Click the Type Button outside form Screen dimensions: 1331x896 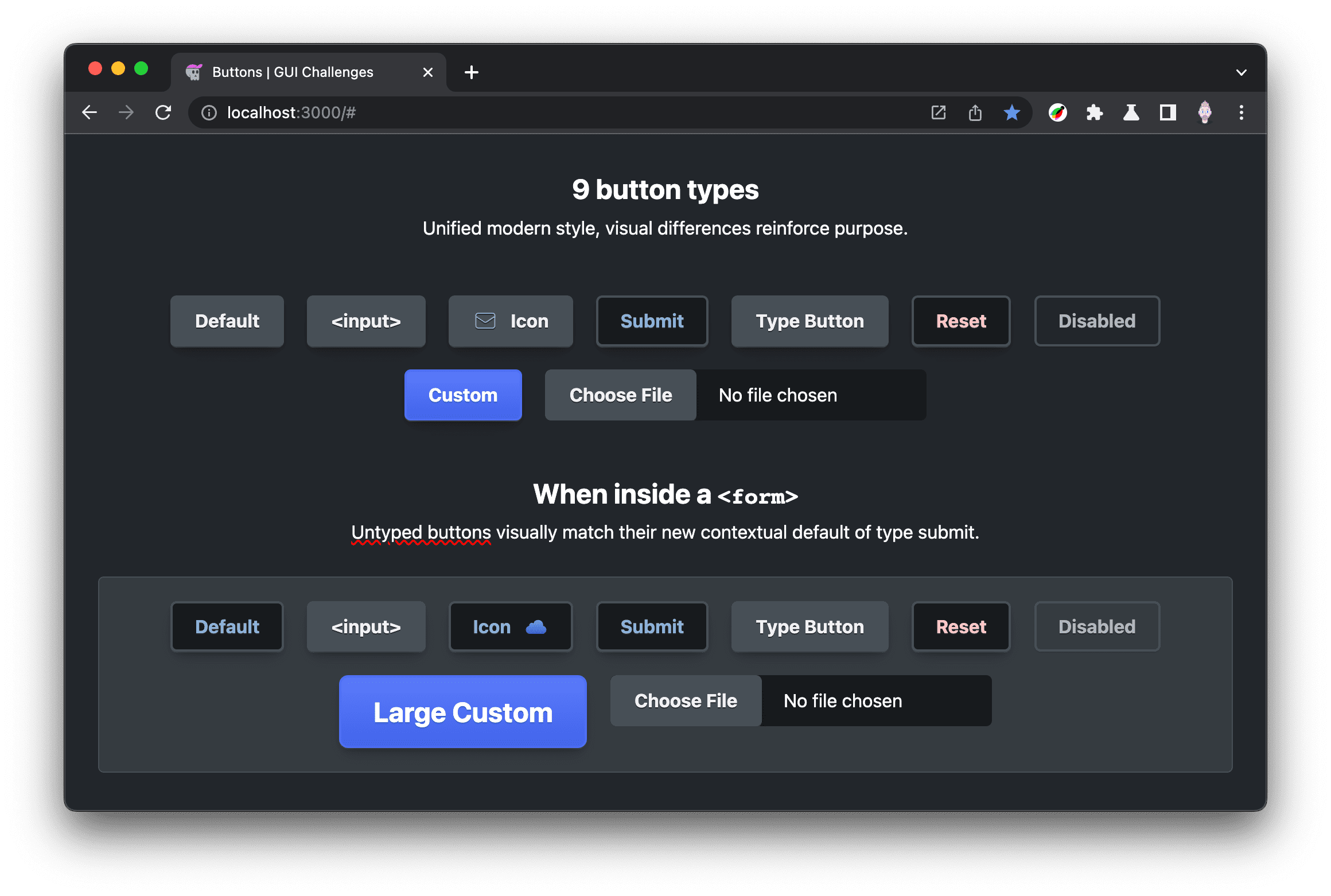click(808, 320)
